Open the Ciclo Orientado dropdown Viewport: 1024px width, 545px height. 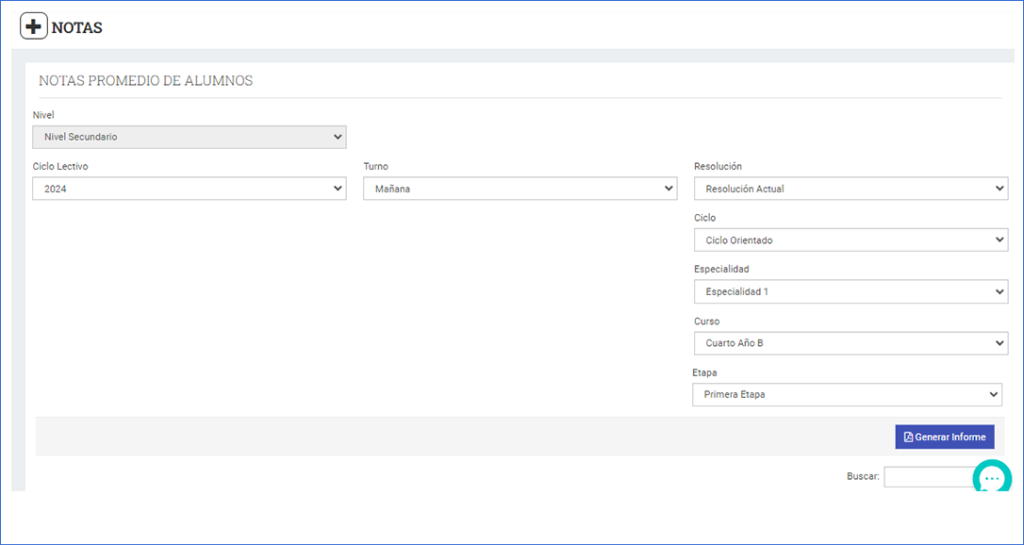pos(851,240)
